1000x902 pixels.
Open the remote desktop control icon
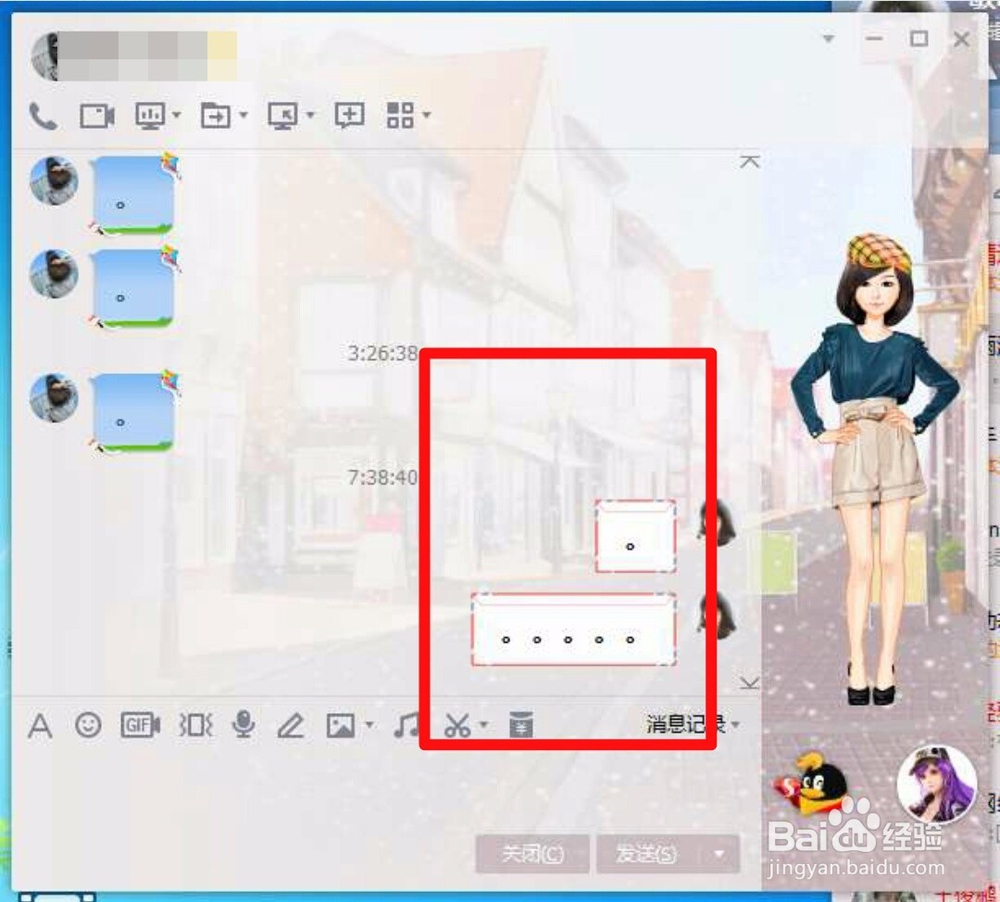click(283, 116)
